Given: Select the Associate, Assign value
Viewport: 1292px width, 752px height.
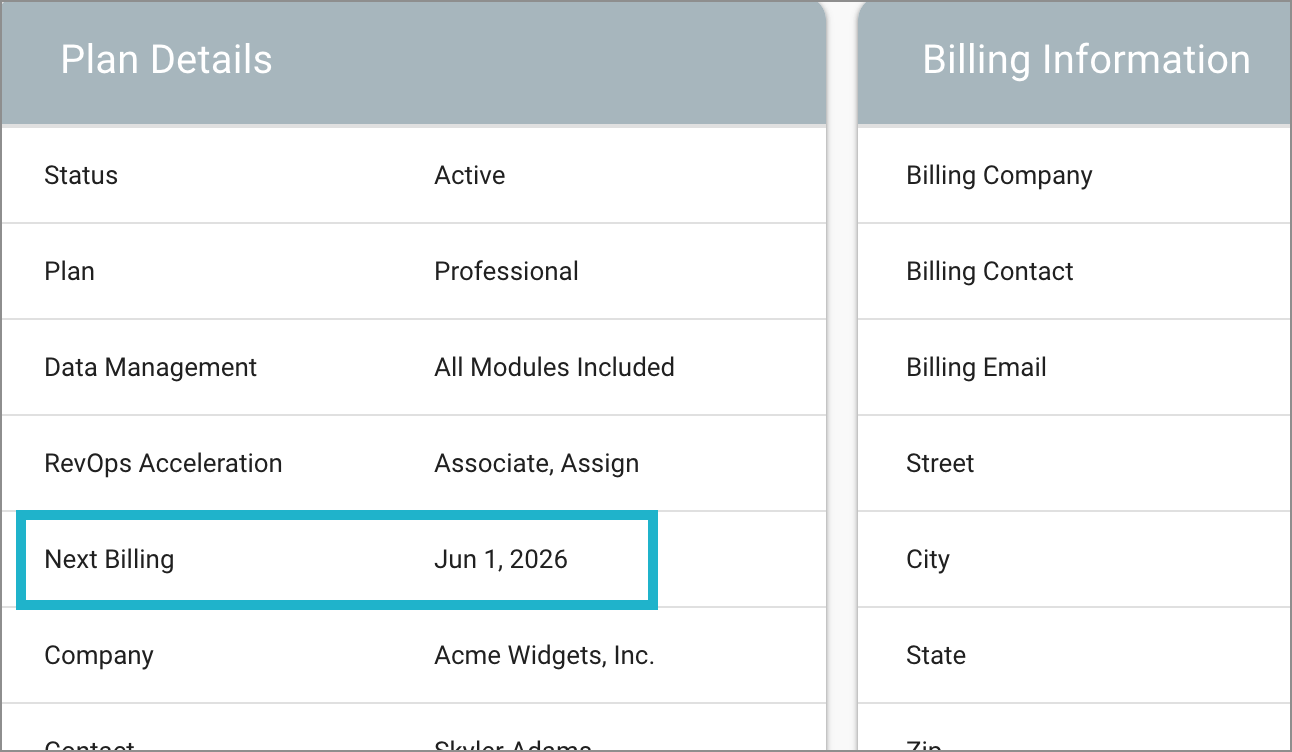Looking at the screenshot, I should coord(536,463).
